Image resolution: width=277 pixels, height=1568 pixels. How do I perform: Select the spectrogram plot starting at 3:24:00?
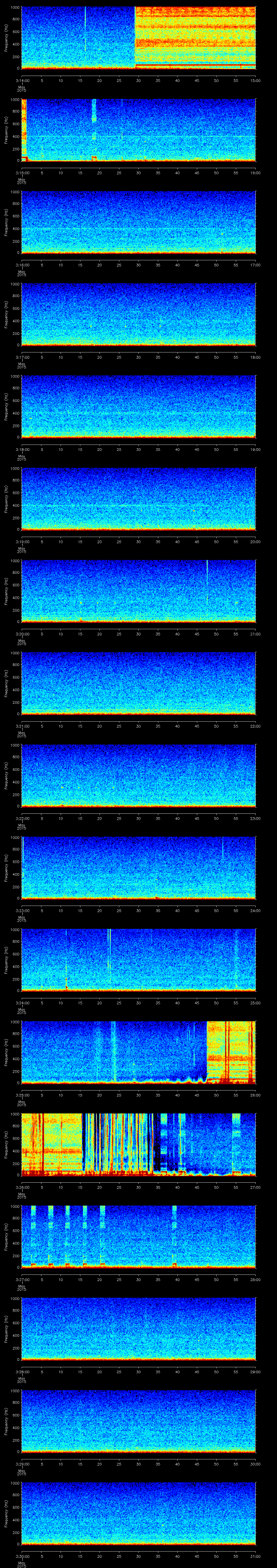pyautogui.click(x=138, y=960)
